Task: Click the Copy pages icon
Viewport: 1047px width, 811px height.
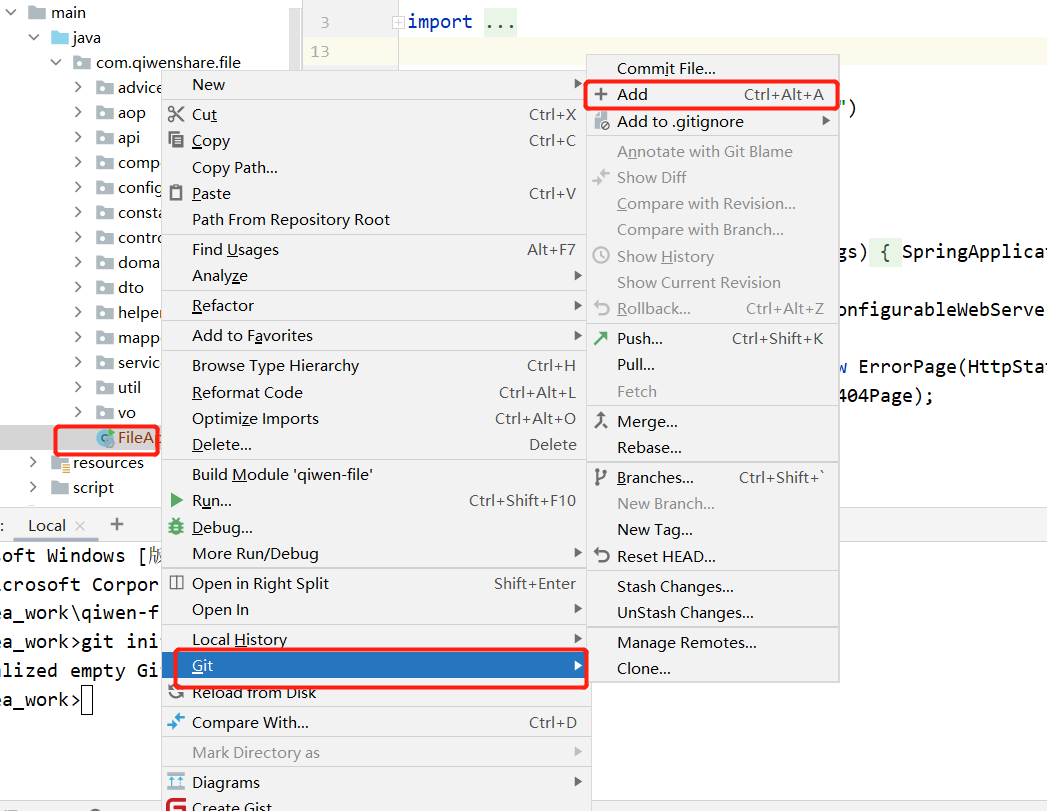Action: coord(176,140)
